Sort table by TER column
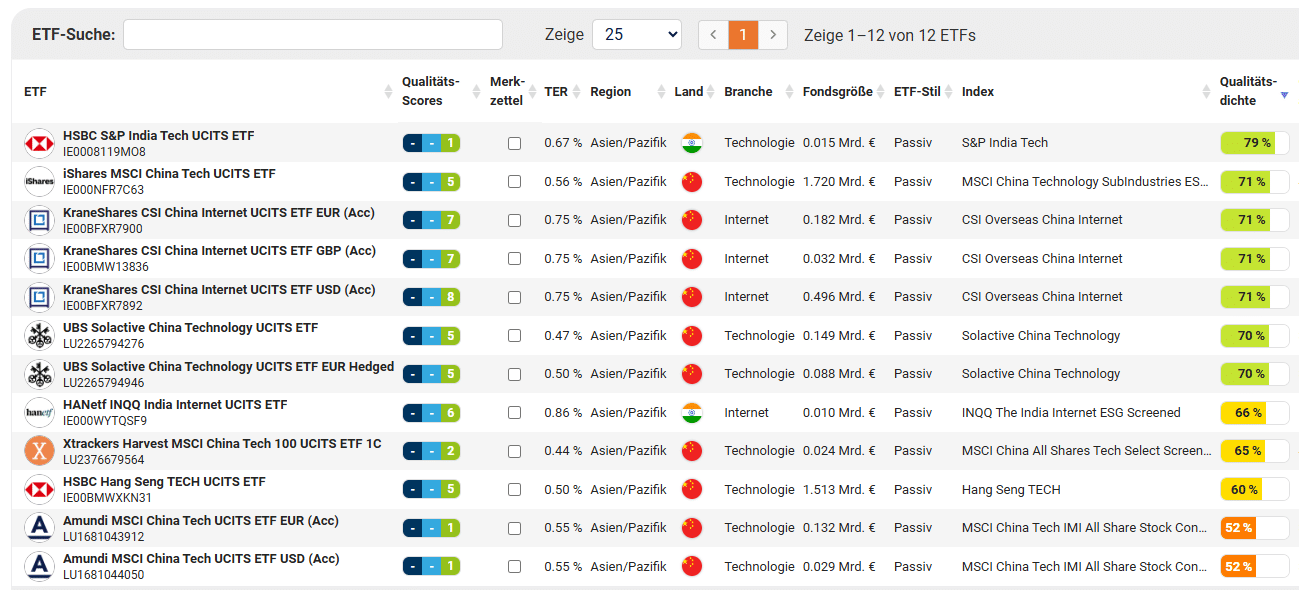1299x590 pixels. pos(556,92)
